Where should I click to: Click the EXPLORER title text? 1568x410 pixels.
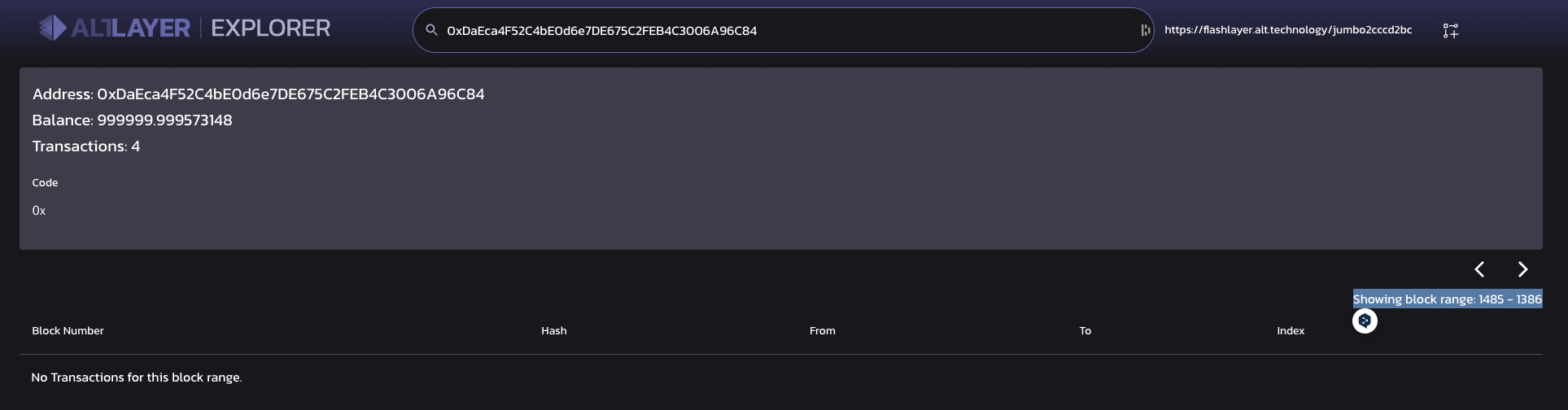pos(271,28)
